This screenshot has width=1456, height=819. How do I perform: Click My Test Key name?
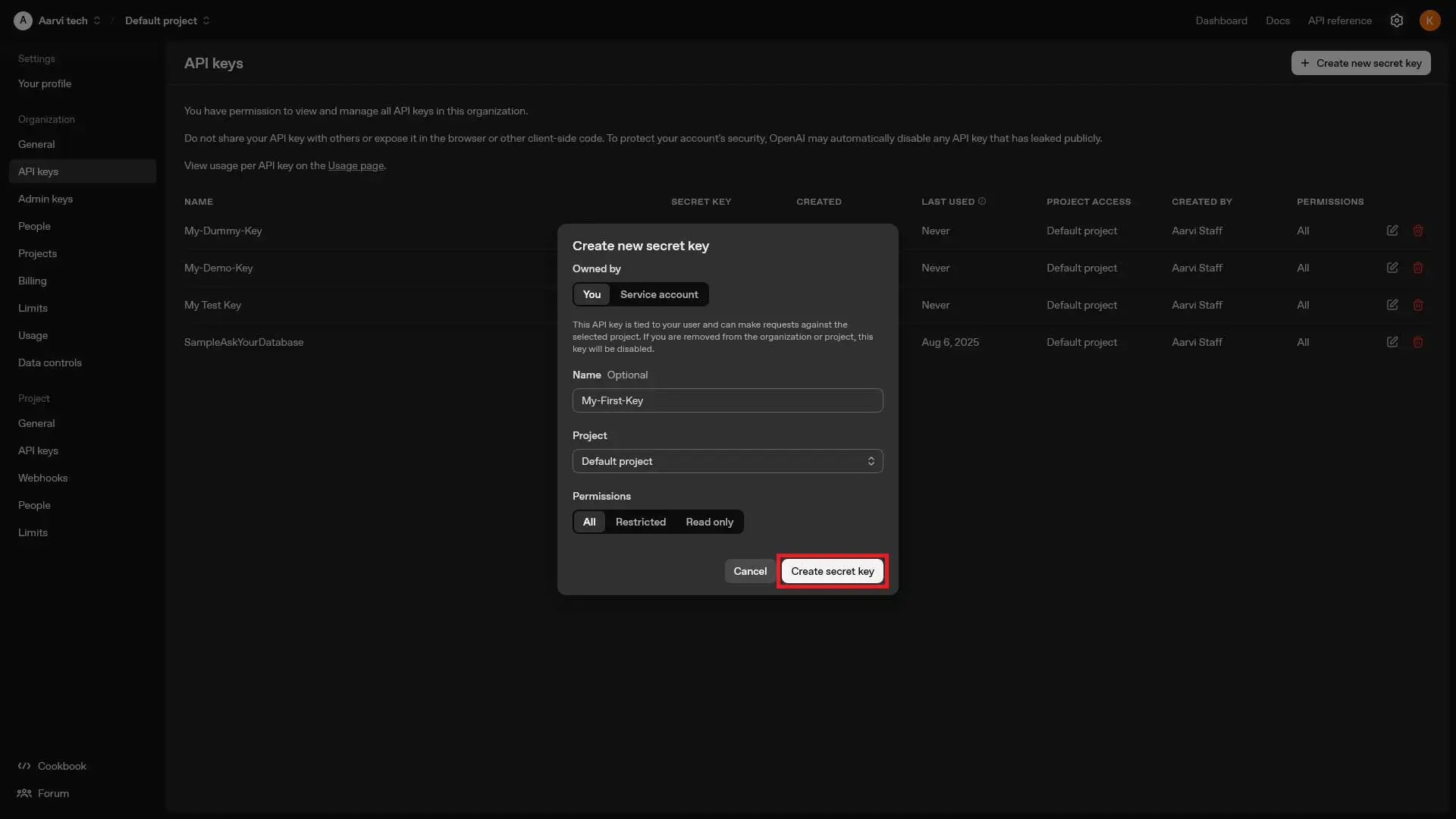(212, 305)
